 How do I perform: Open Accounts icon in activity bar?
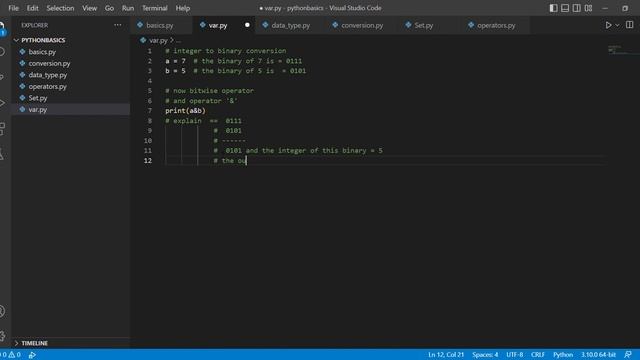tap(2, 311)
